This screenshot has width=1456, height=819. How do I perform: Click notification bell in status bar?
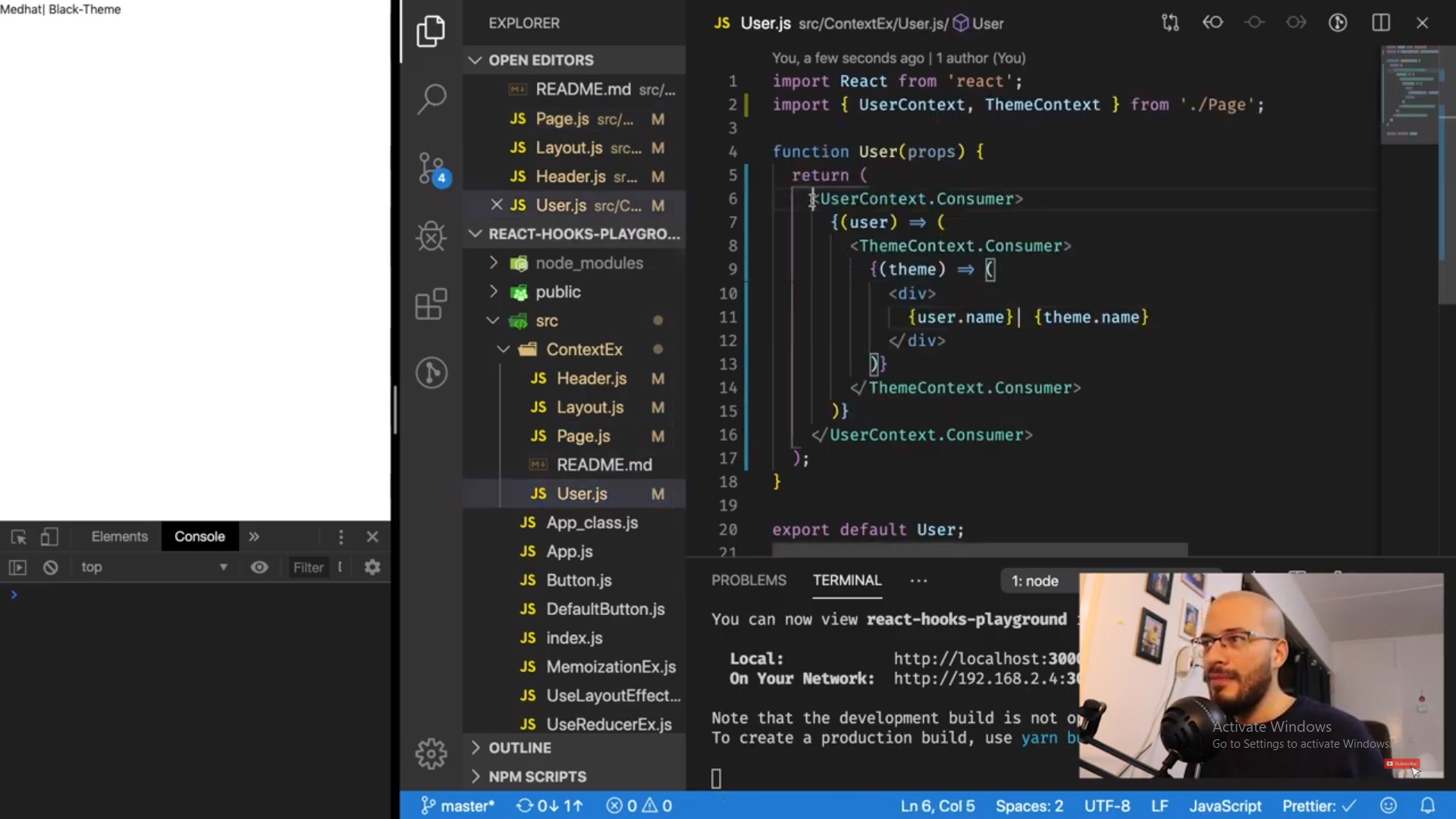click(1428, 805)
